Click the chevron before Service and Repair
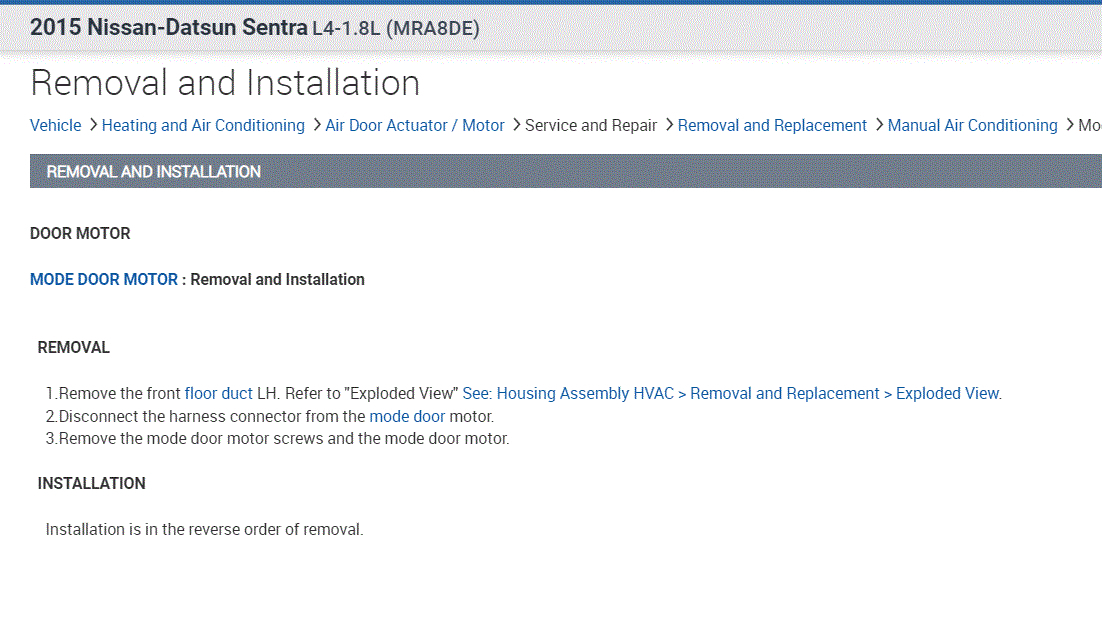The height and width of the screenshot is (644, 1102). click(x=516, y=125)
